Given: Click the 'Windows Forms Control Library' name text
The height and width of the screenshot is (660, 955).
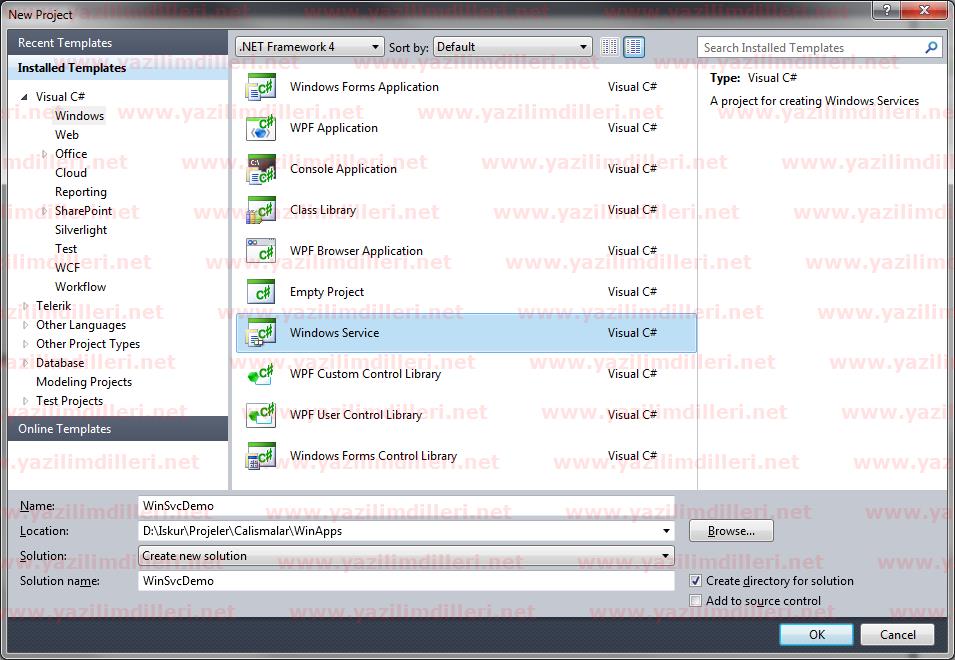Looking at the screenshot, I should click(x=373, y=456).
